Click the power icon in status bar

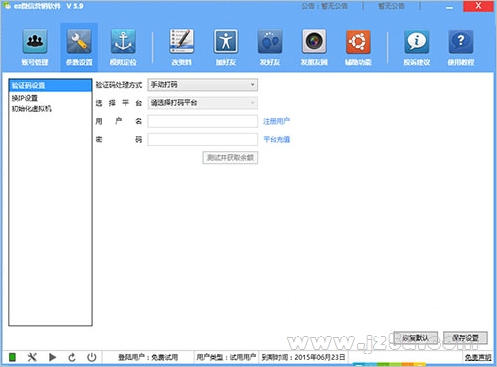[x=92, y=357]
